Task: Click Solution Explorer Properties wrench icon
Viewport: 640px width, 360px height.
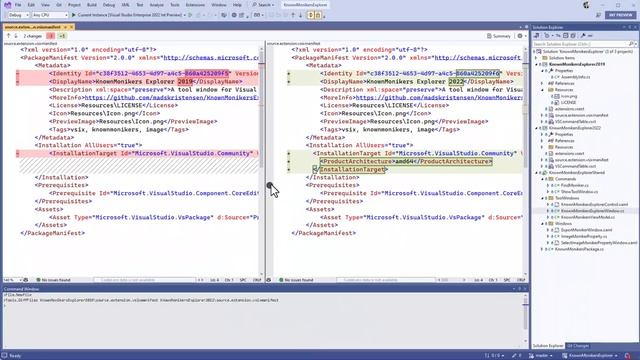Action: (x=583, y=36)
